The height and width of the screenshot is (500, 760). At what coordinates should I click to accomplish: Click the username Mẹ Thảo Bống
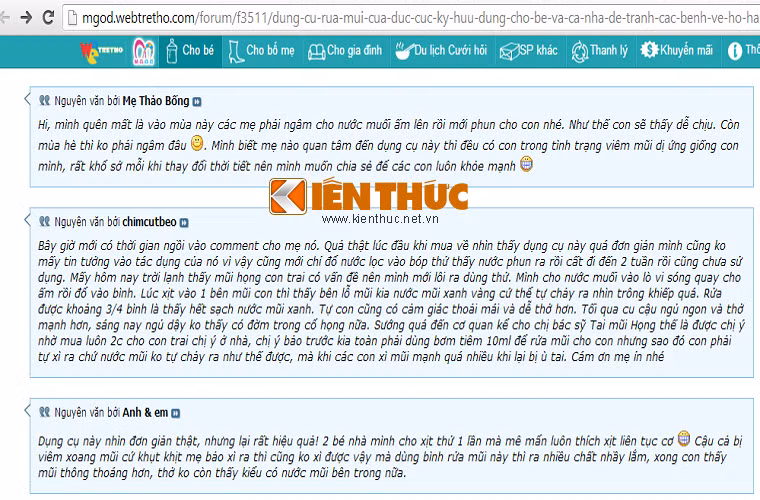(156, 101)
